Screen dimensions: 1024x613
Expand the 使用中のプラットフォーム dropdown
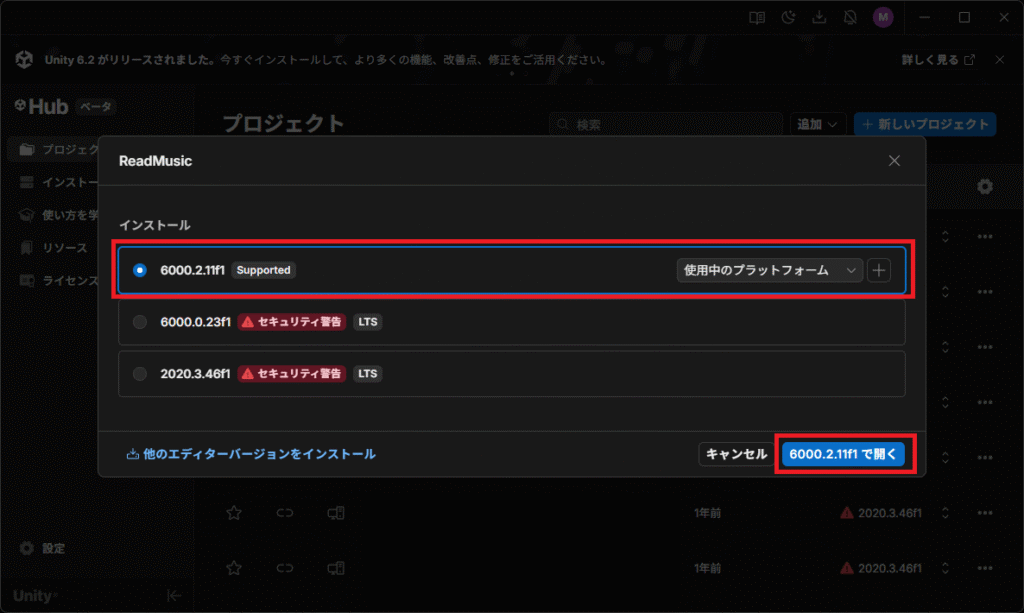pyautogui.click(x=769, y=270)
